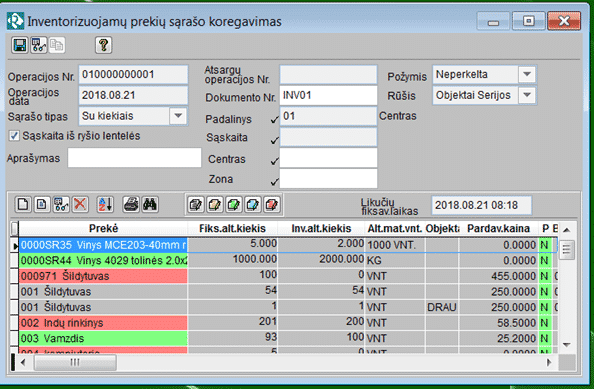
Task: Search with the binoculars icon
Action: coord(150,205)
